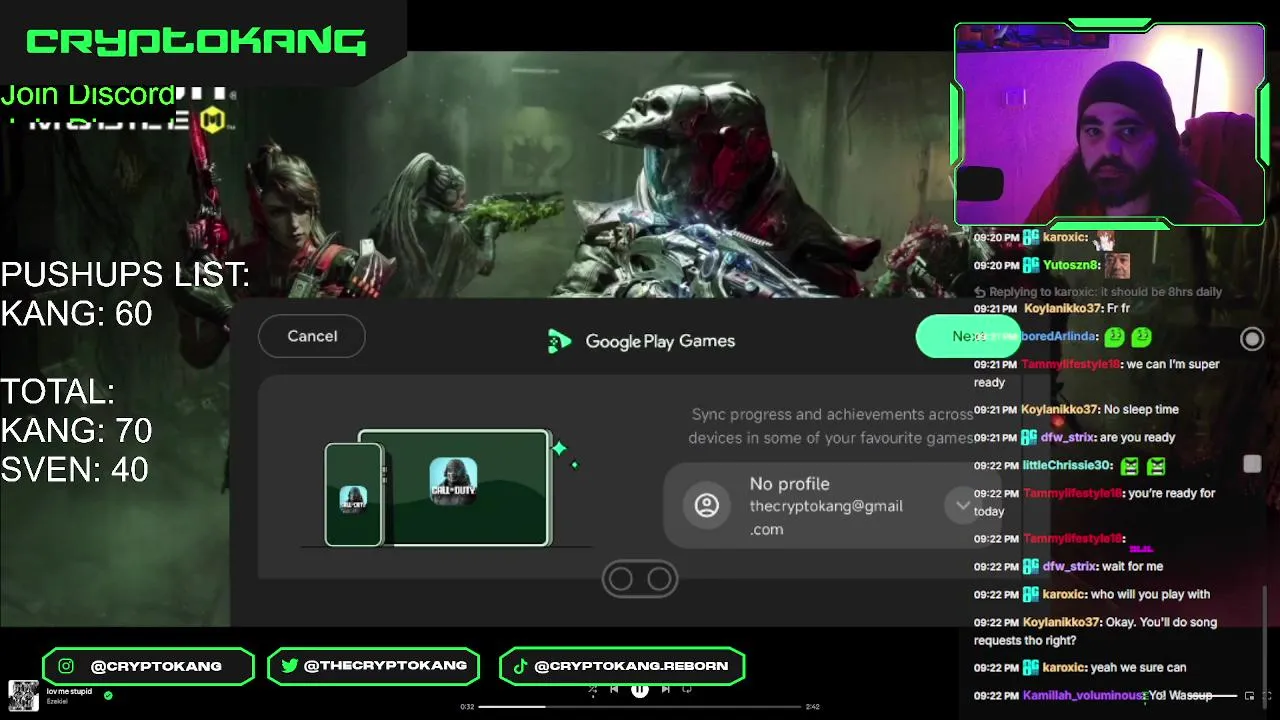Click the first green emote in boredArlinda's message
The height and width of the screenshot is (720, 1280).
(x=1115, y=337)
